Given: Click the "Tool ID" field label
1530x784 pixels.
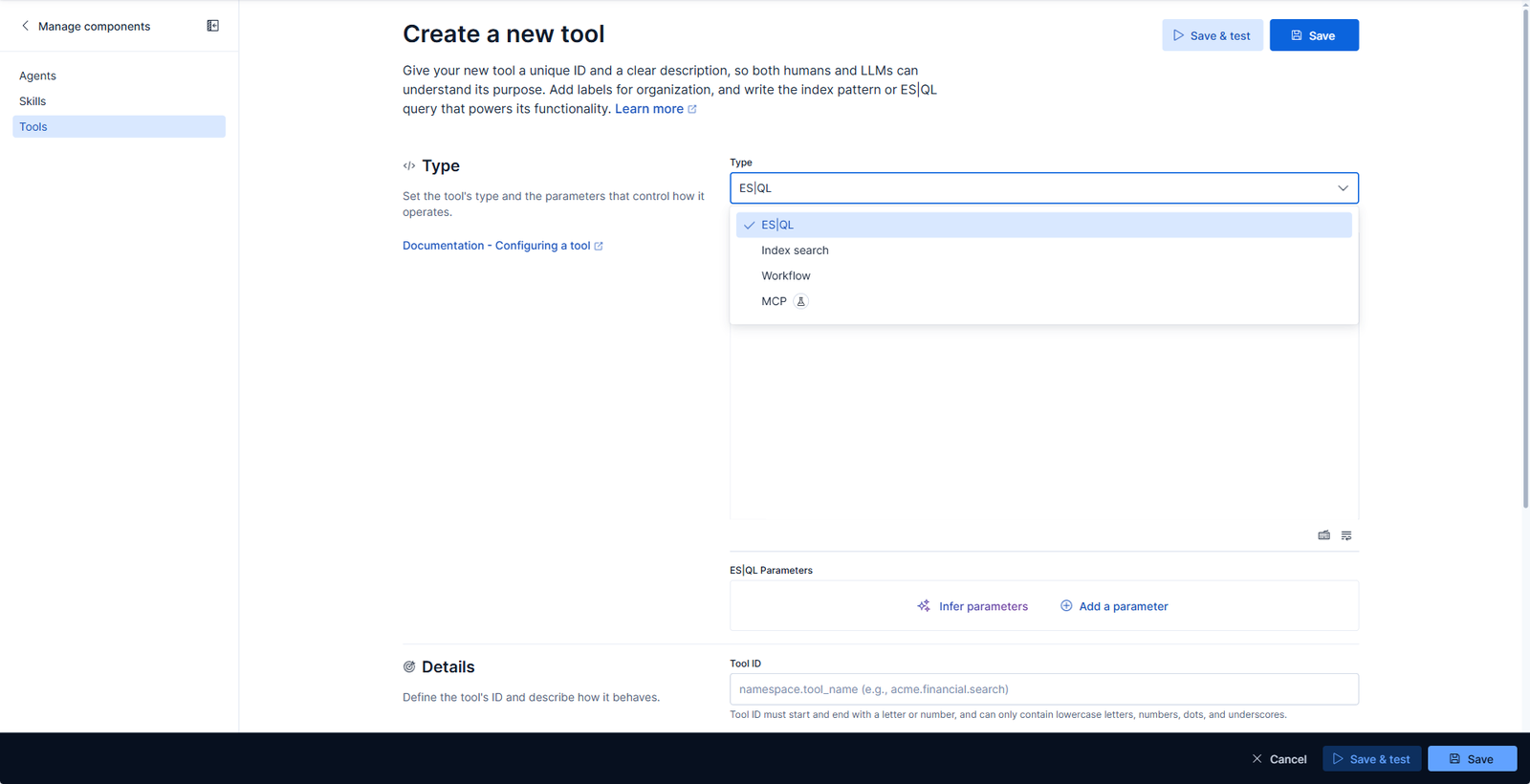Looking at the screenshot, I should click(746, 664).
